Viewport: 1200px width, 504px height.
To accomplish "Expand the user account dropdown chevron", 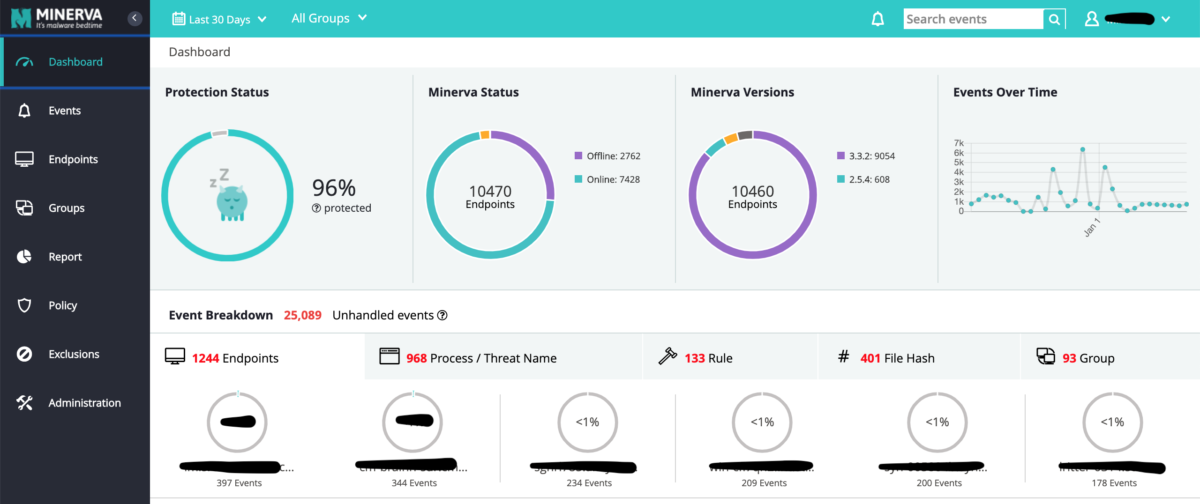I will (x=1165, y=19).
